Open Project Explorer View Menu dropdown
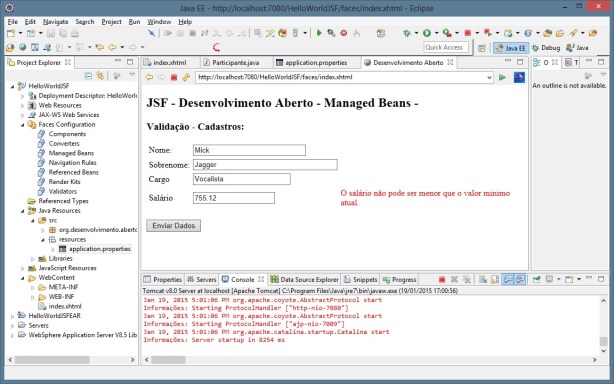 [132, 75]
